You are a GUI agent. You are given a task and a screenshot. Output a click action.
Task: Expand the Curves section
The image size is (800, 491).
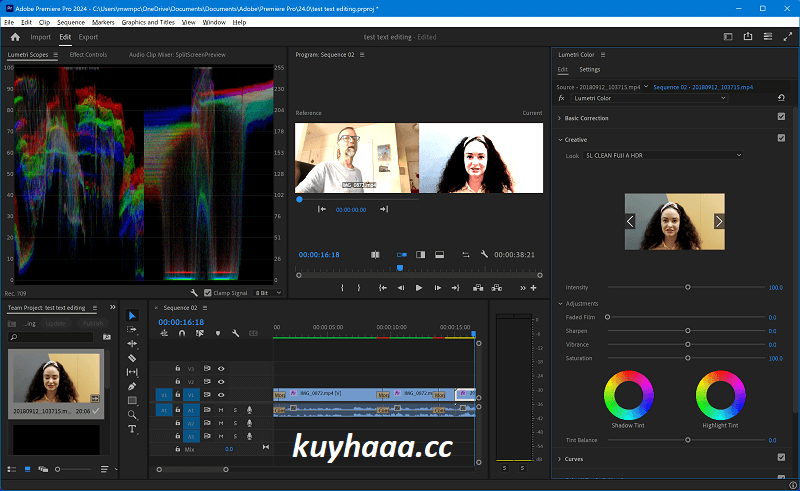560,459
